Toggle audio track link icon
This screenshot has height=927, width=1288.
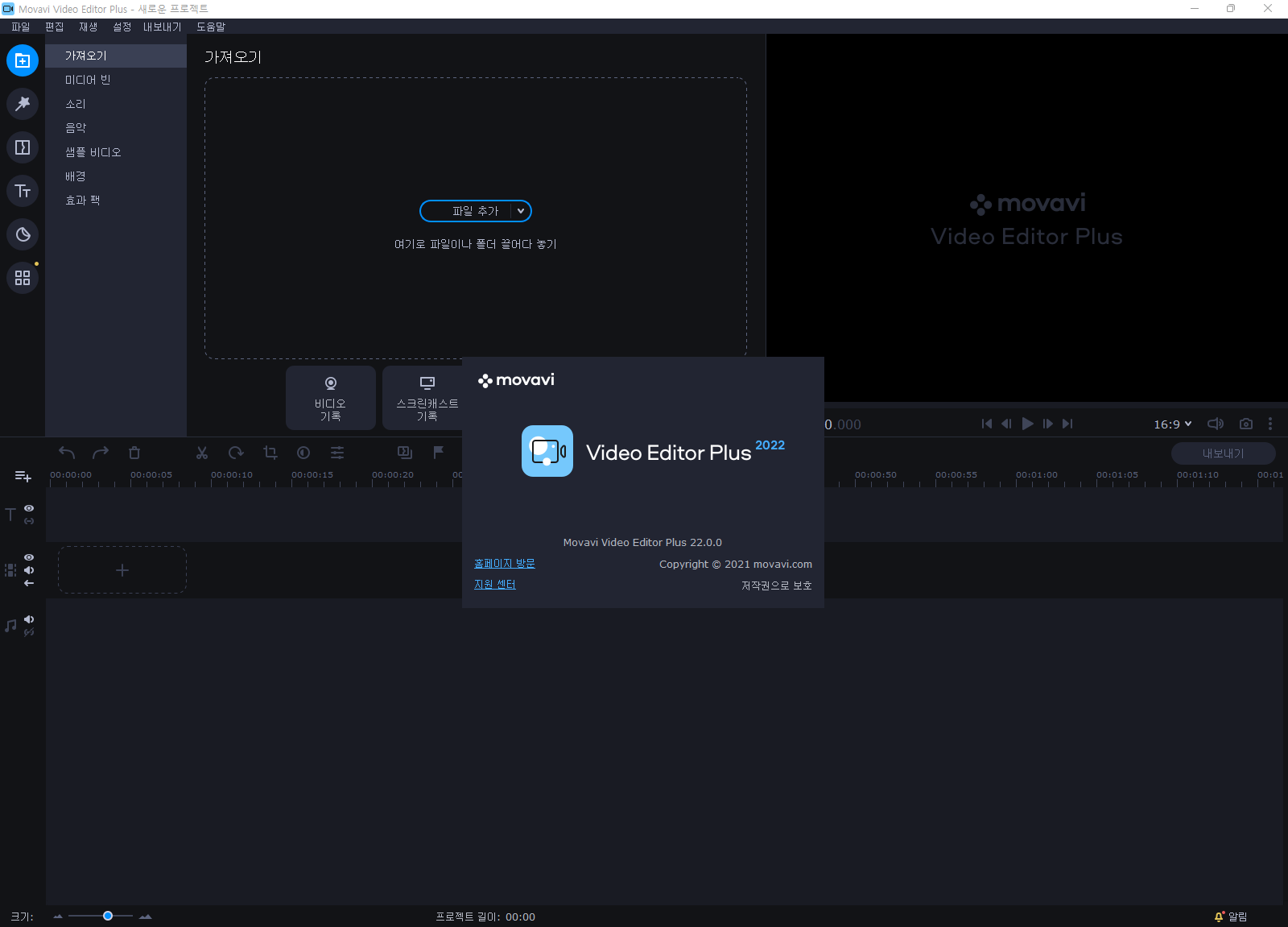[29, 632]
